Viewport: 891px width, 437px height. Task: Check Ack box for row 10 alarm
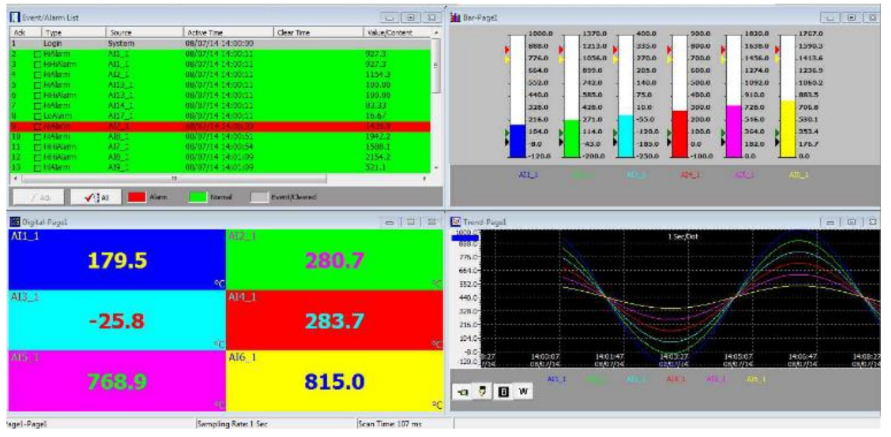(x=38, y=137)
